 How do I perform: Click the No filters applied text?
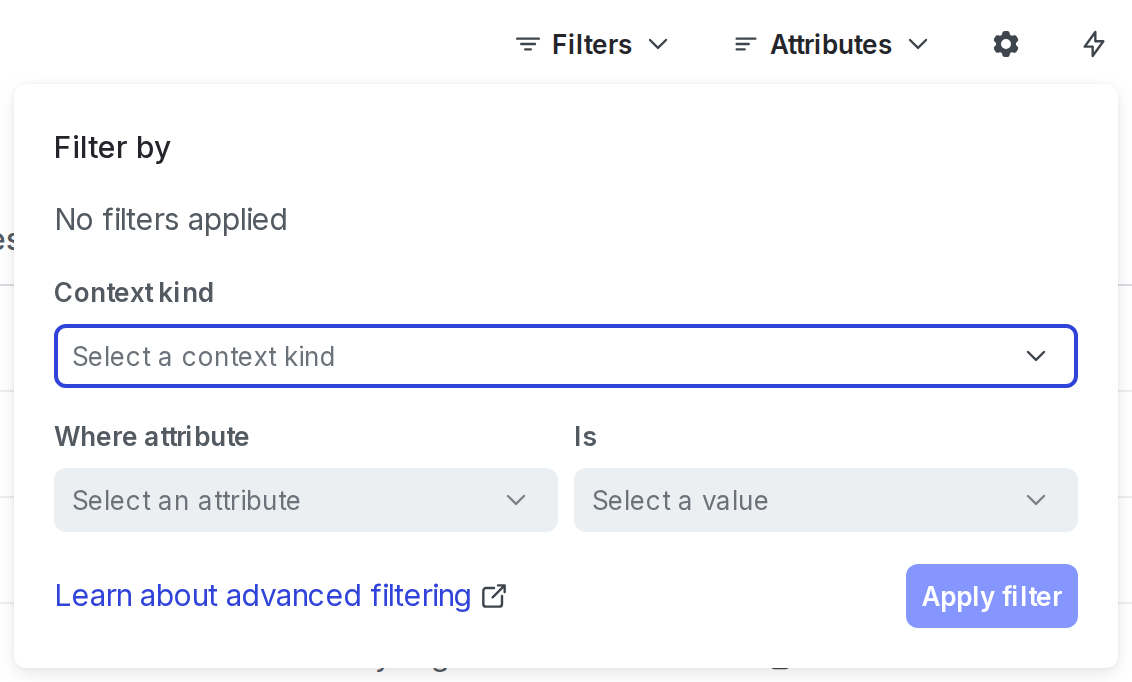(171, 220)
